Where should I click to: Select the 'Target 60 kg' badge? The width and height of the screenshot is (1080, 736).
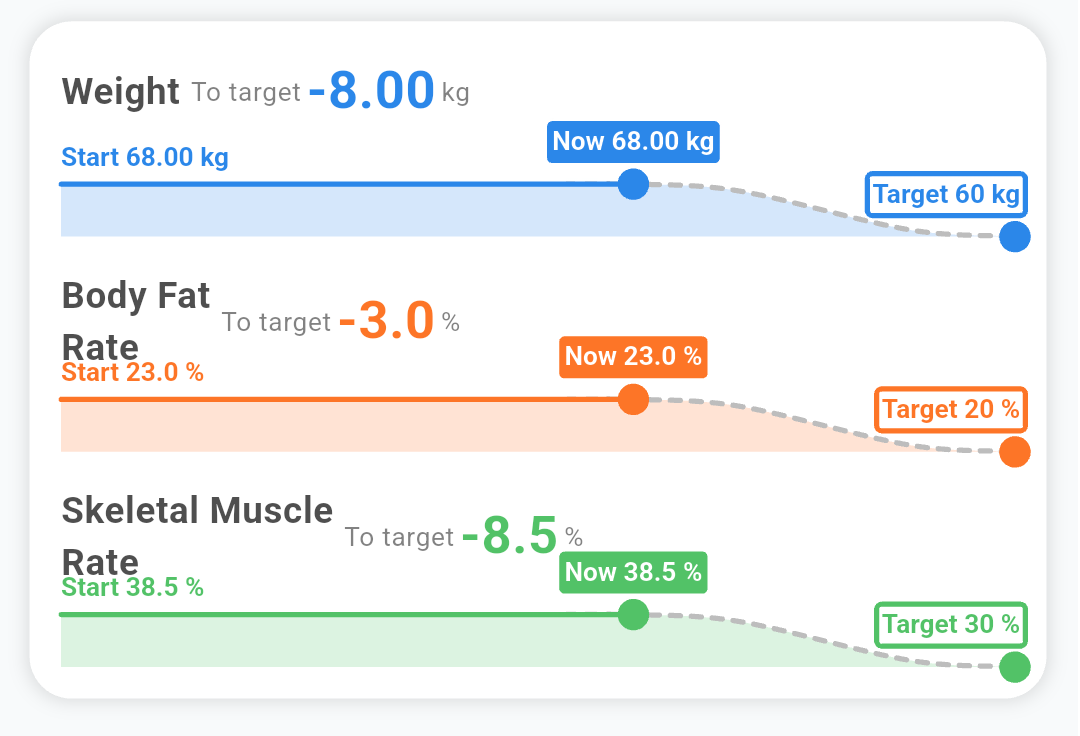tap(946, 194)
